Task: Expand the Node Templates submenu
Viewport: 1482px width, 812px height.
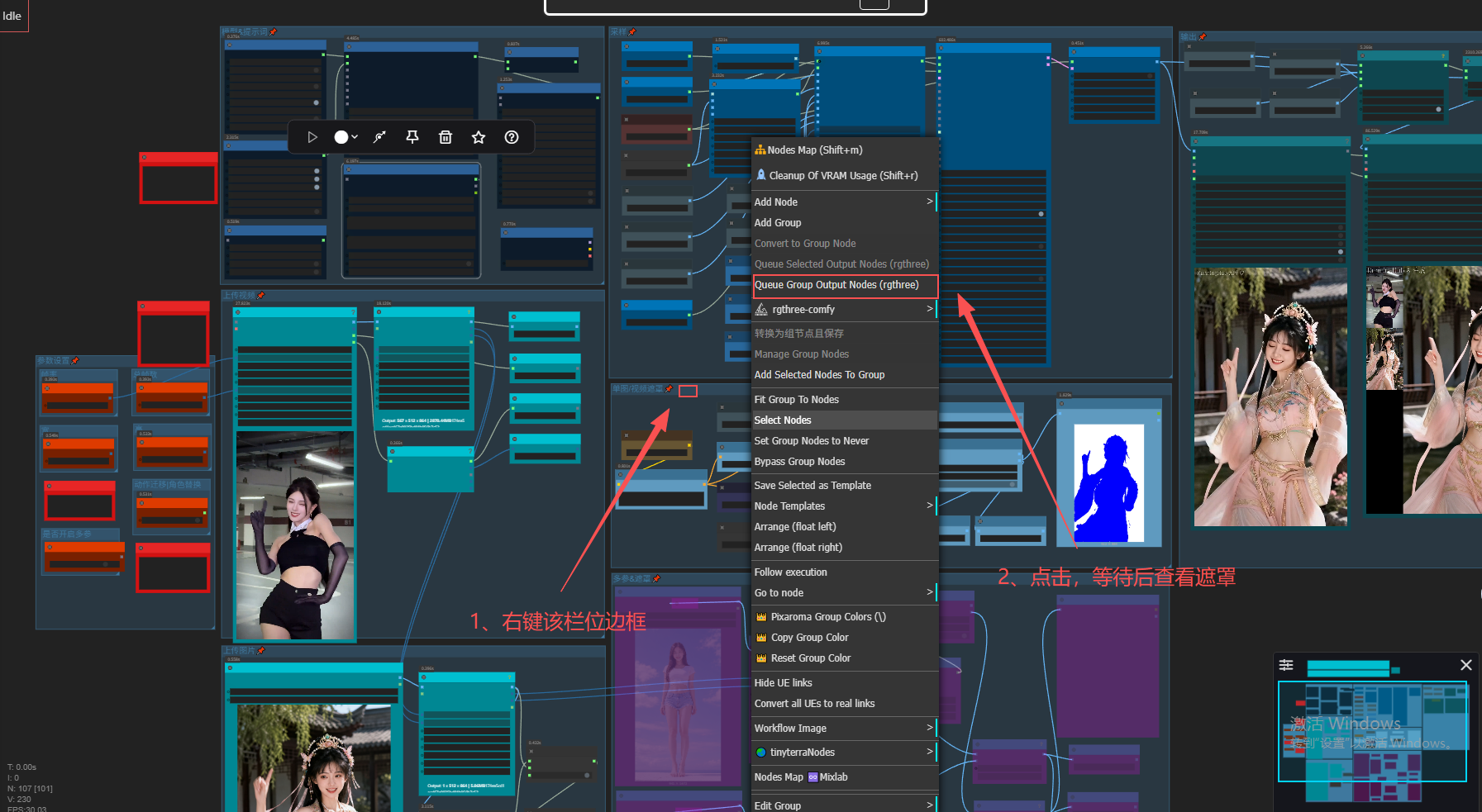Action: 844,506
